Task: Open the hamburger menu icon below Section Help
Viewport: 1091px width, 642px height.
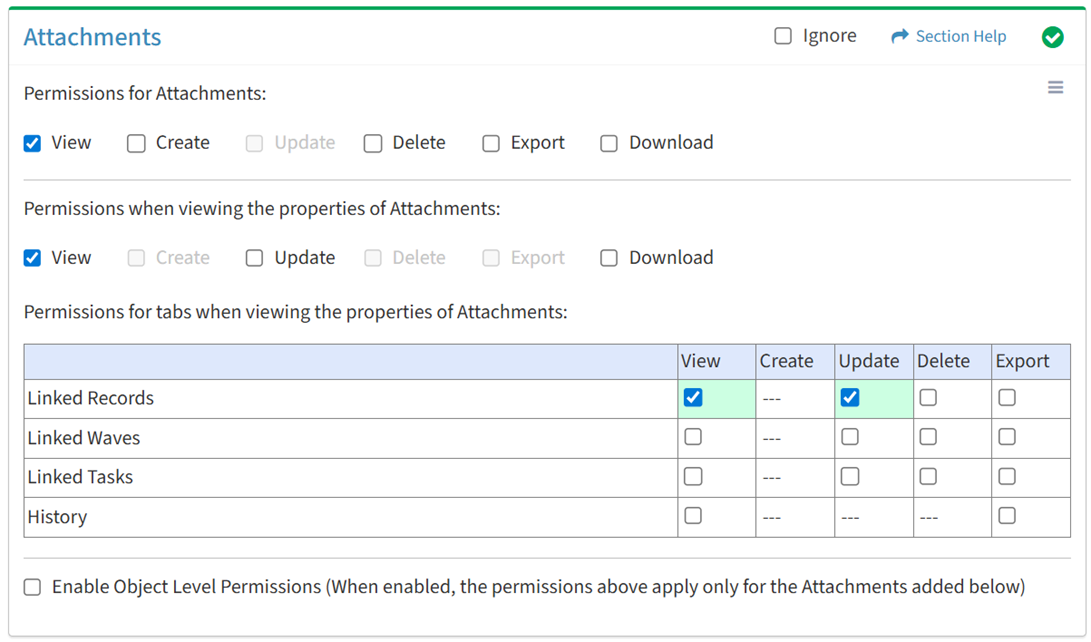Action: pyautogui.click(x=1055, y=87)
